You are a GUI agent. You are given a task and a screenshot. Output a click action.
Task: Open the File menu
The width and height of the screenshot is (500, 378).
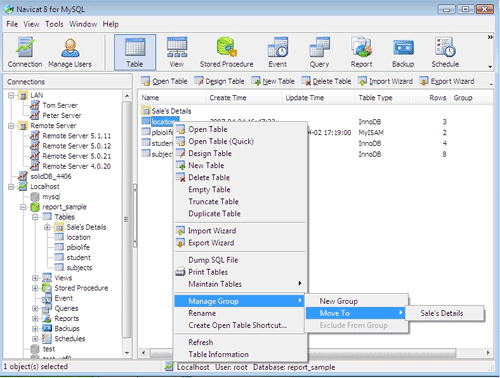[12, 24]
